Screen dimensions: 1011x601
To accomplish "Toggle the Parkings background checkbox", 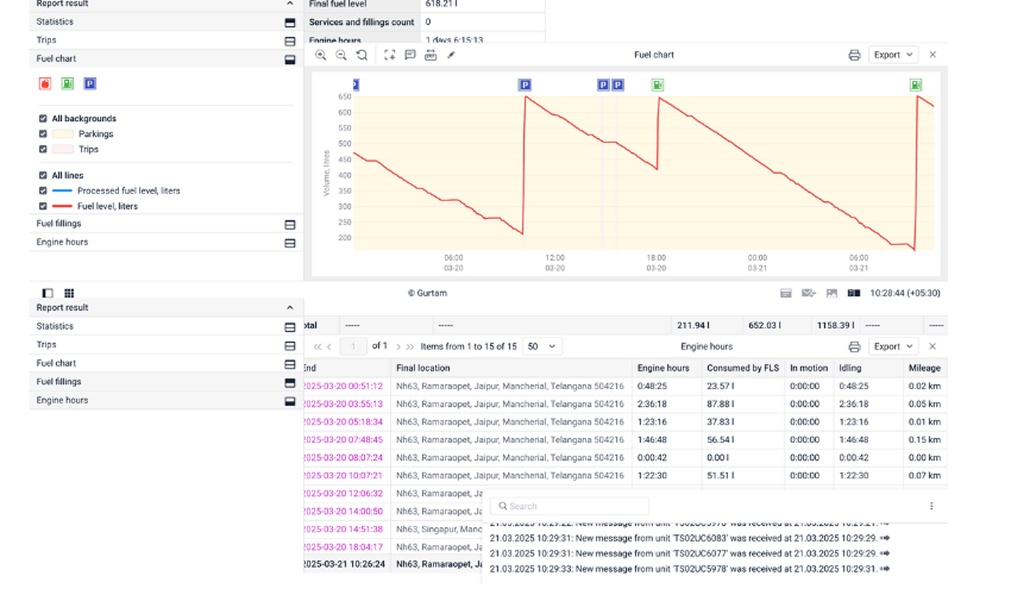I will 42,134.
